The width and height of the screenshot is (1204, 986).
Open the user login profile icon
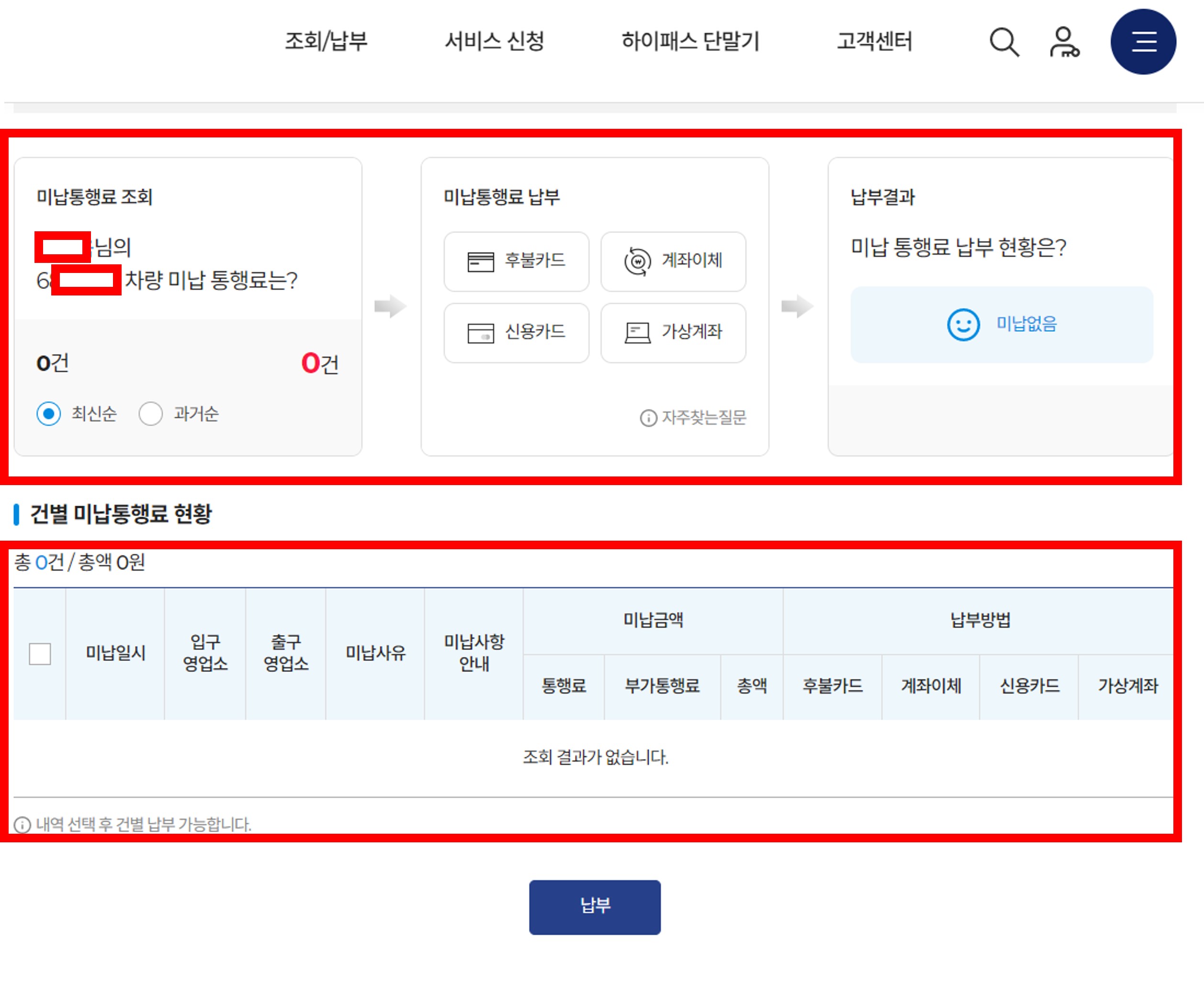click(x=1064, y=42)
